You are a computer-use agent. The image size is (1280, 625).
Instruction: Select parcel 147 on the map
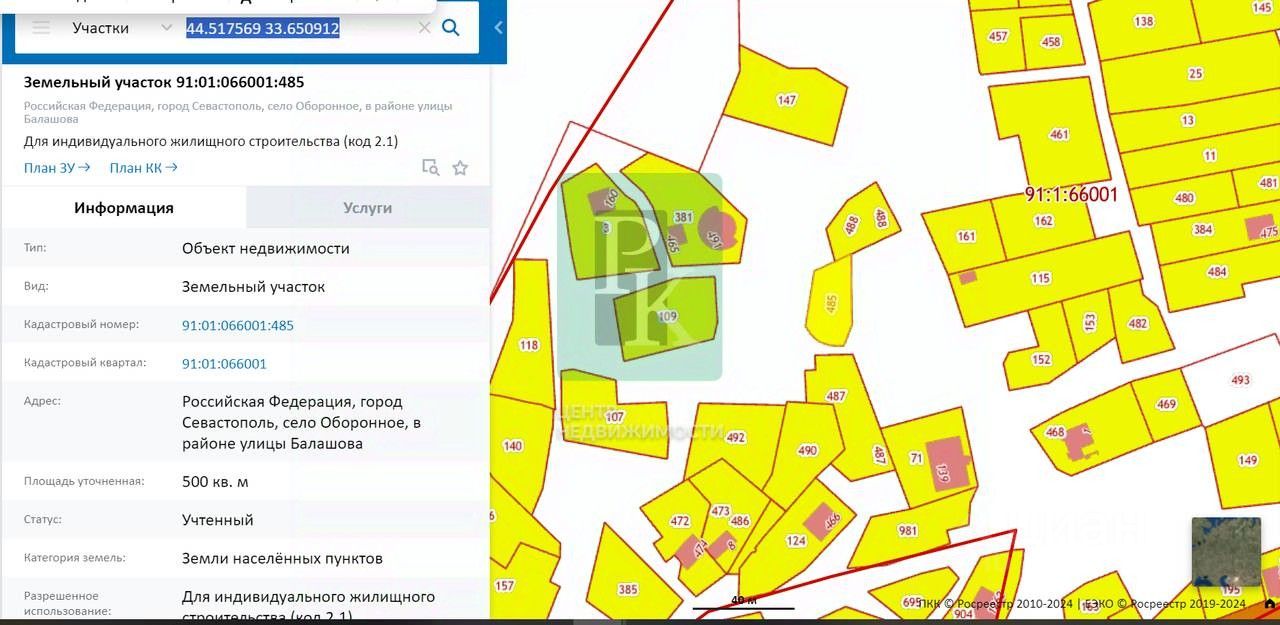coord(787,99)
